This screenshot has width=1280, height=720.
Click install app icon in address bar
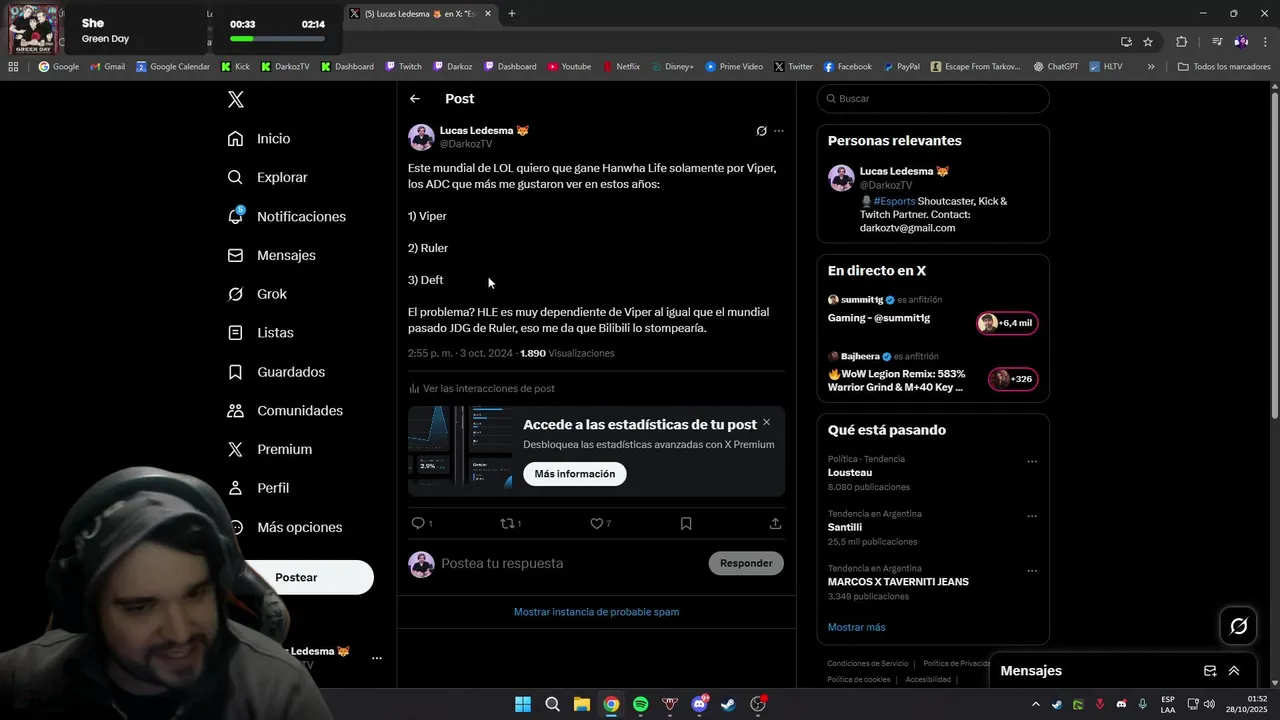pos(1126,42)
